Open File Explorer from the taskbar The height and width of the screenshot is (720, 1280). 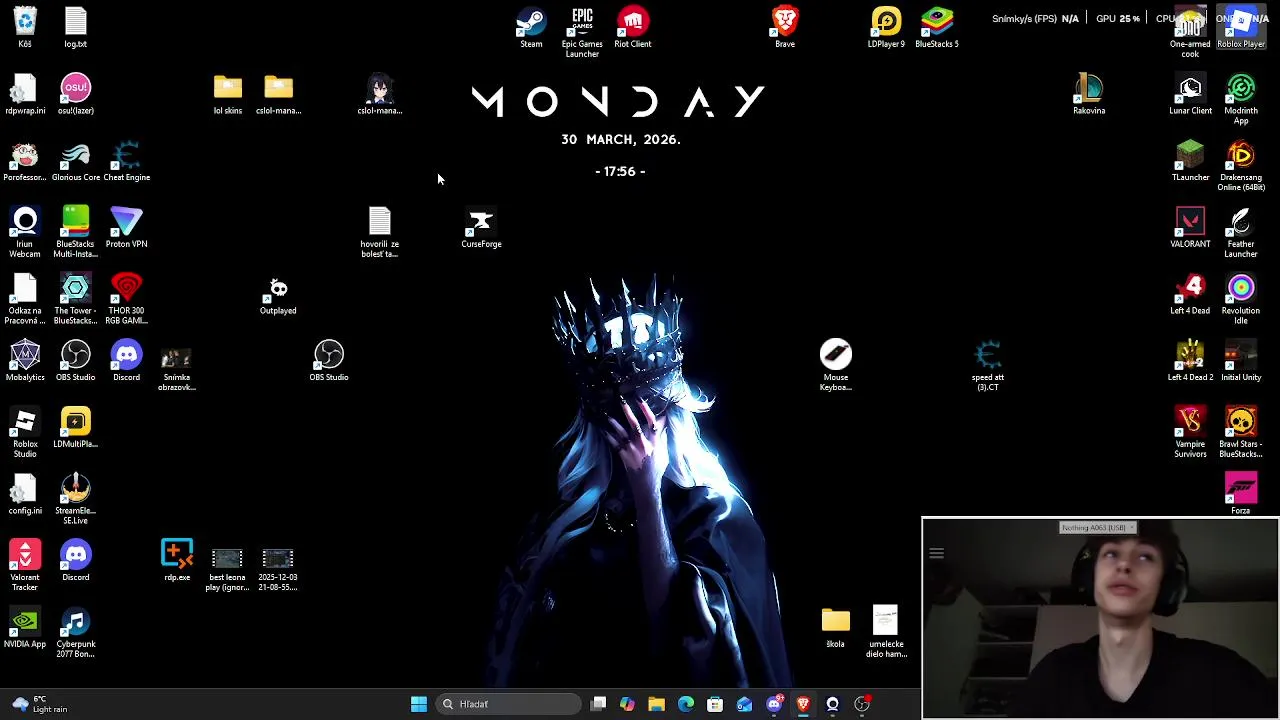click(657, 704)
